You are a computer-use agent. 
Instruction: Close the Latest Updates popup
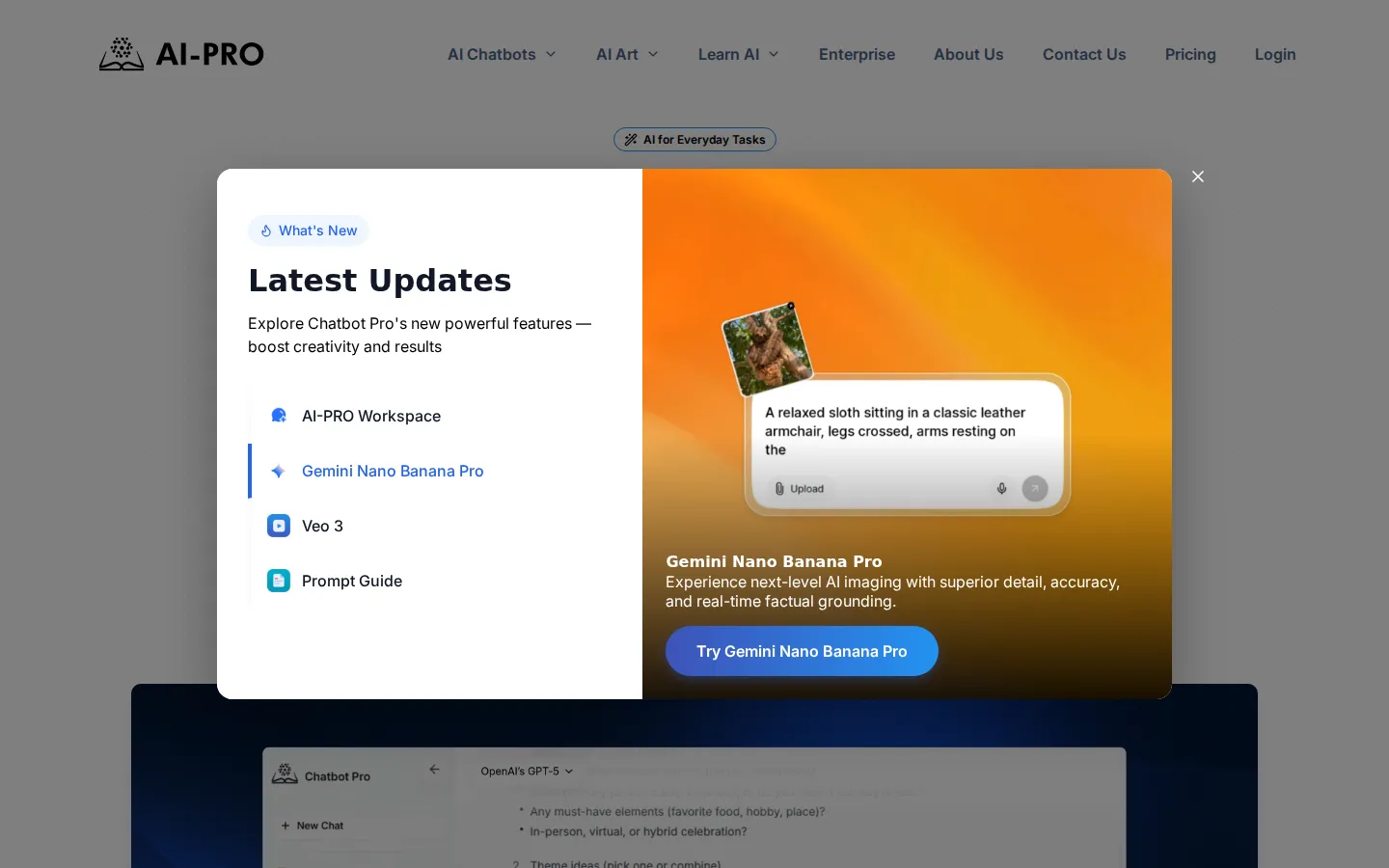1198,176
